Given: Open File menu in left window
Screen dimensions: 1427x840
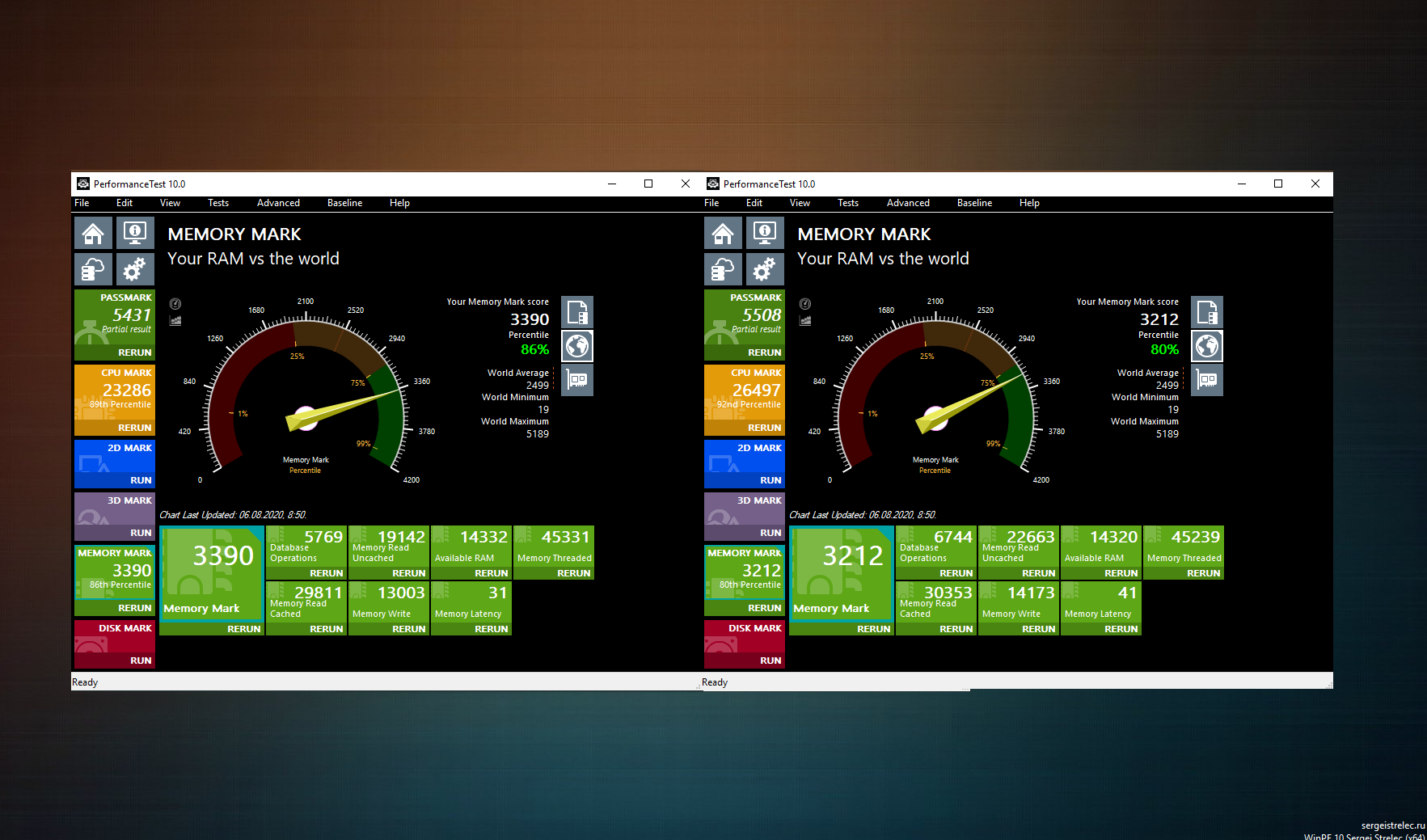Looking at the screenshot, I should [x=82, y=203].
